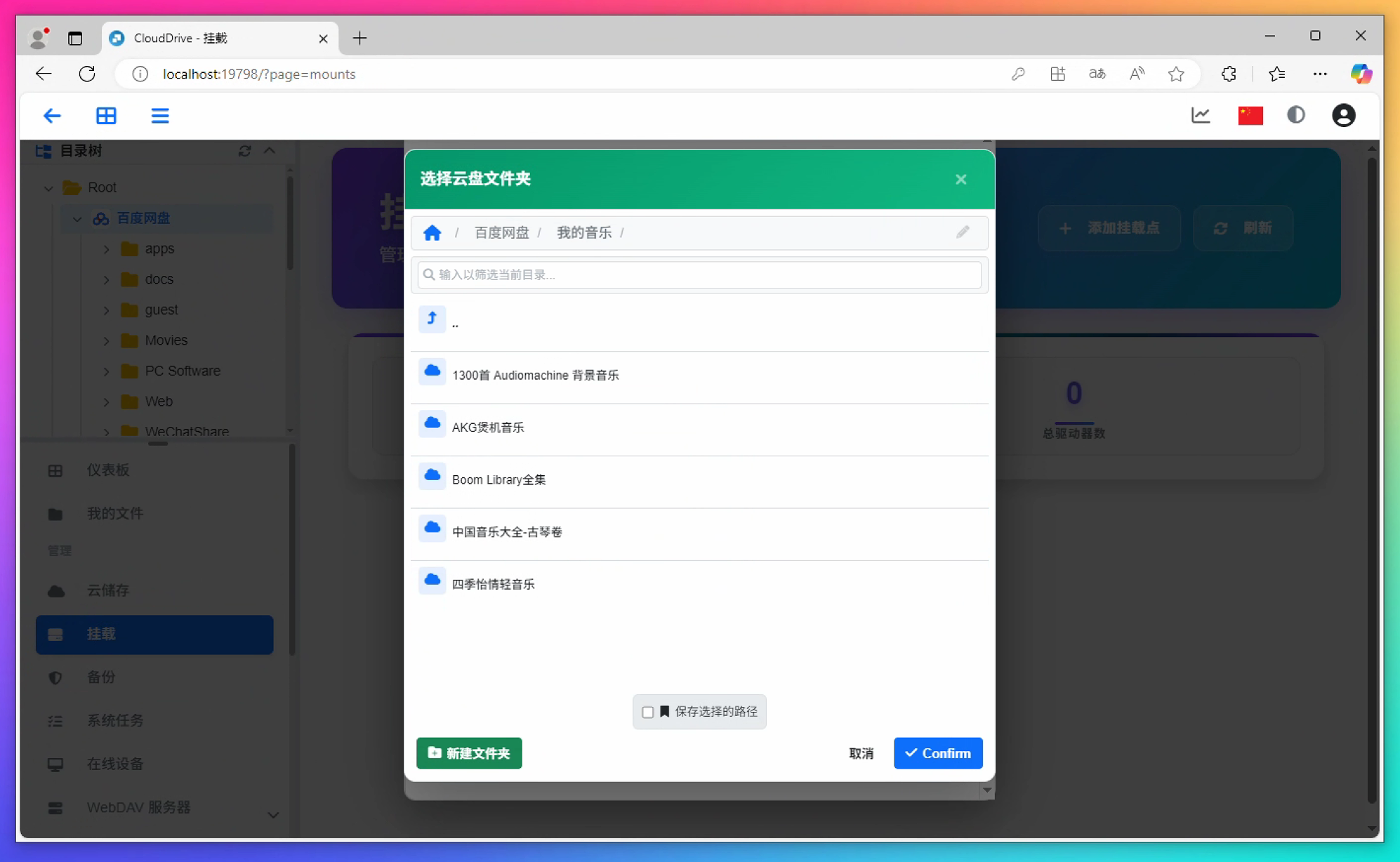Click the directory filter search field
Viewport: 1400px width, 862px height.
pyautogui.click(x=699, y=274)
